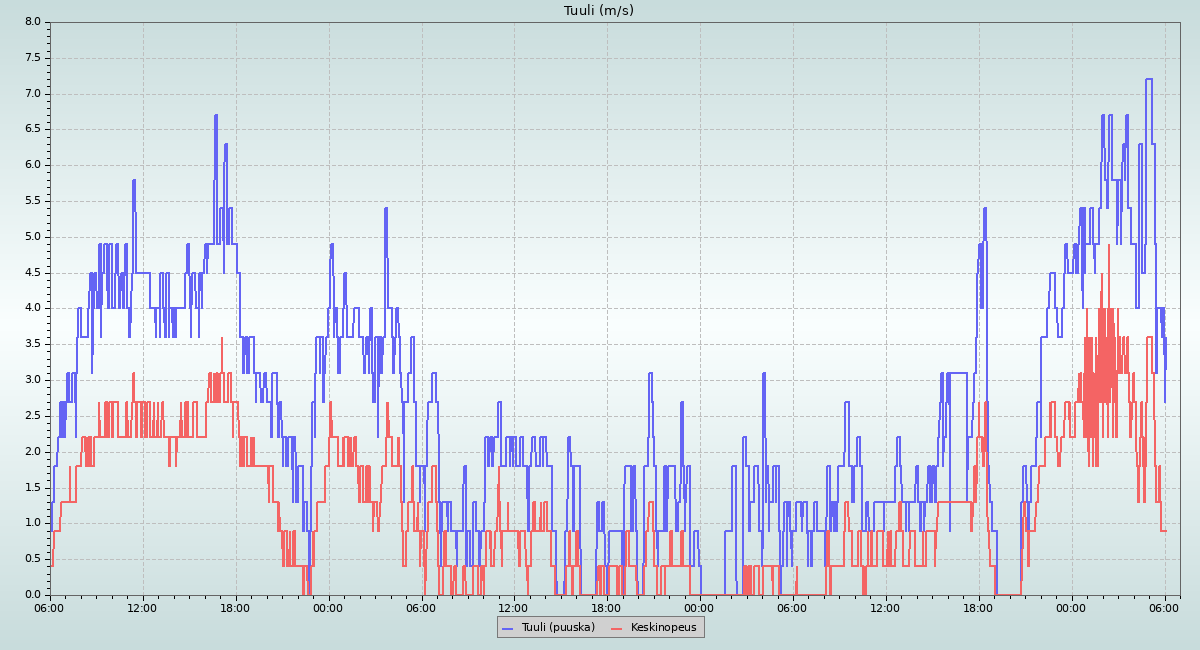Viewport: 1200px width, 650px height.
Task: Click the highest blue gust peak above 7.0
Action: point(1149,79)
